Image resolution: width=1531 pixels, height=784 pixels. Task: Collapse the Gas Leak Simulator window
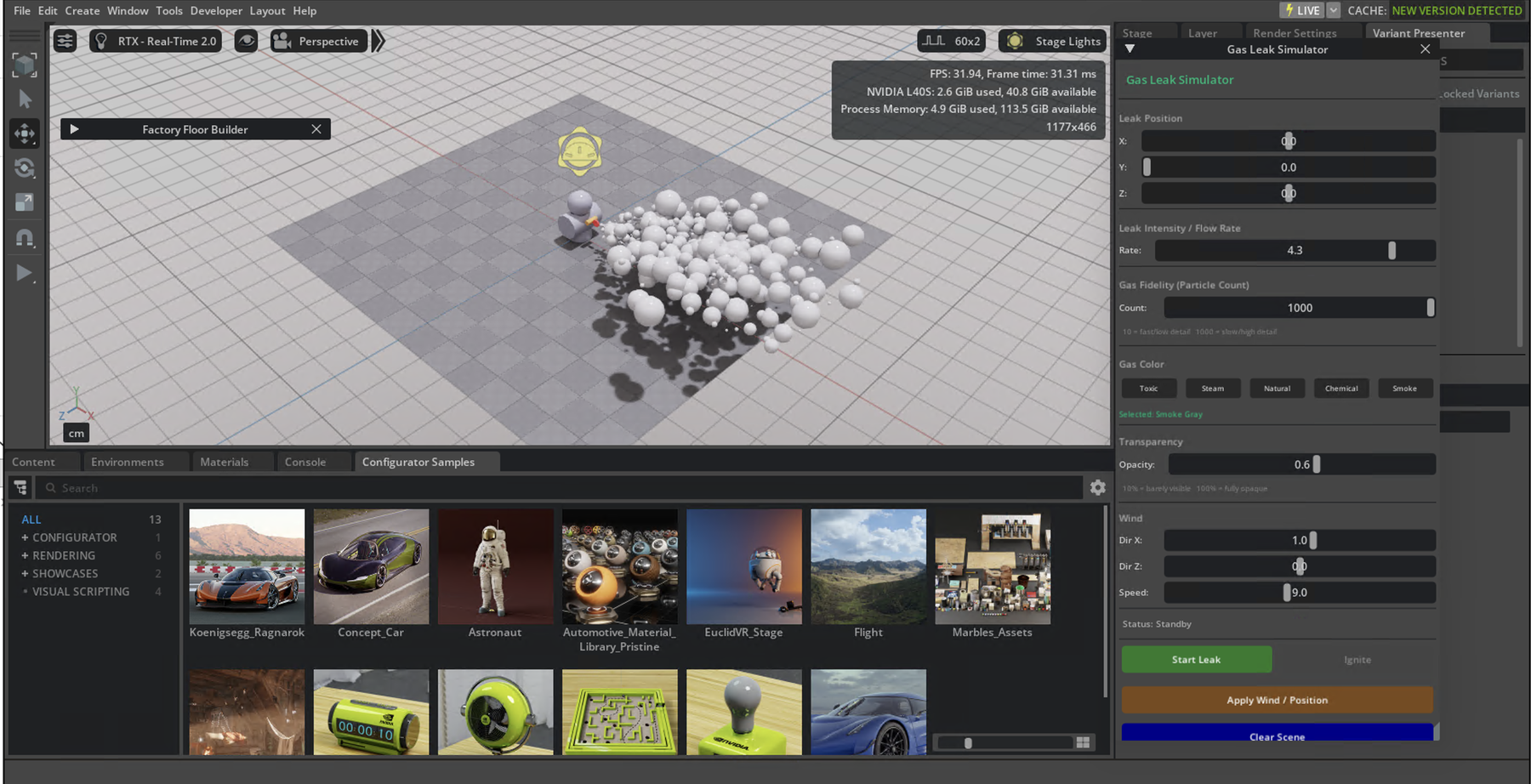tap(1130, 49)
